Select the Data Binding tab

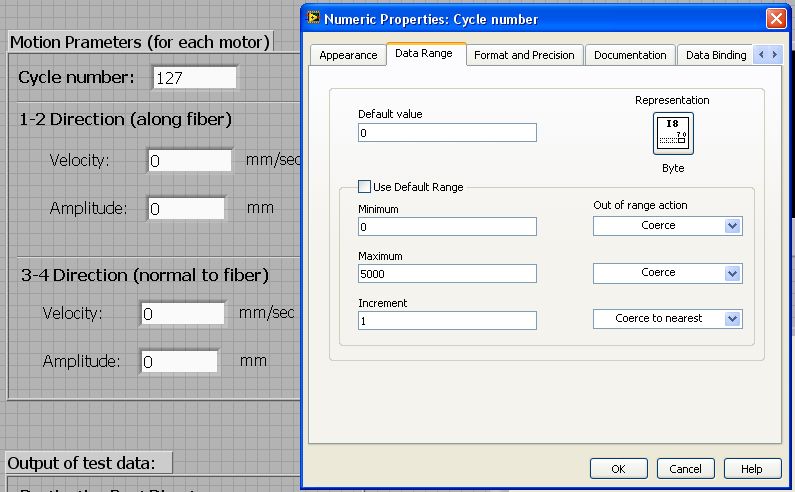point(715,55)
